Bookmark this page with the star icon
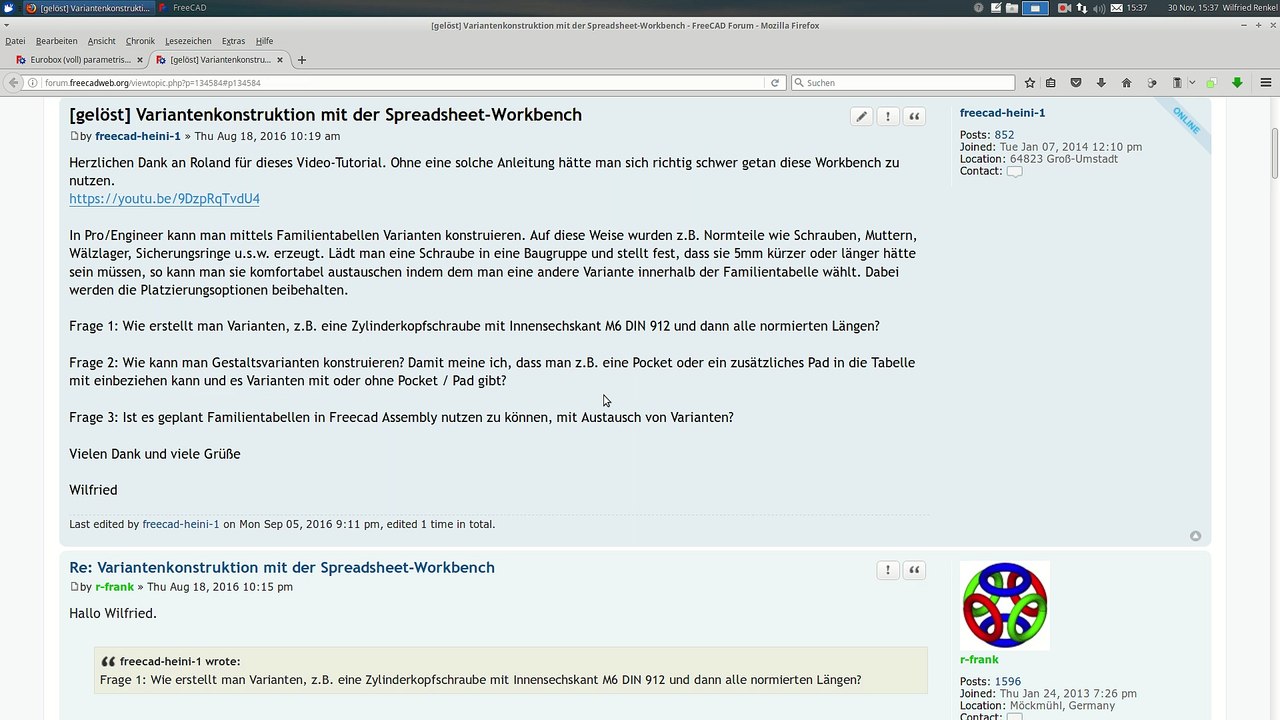The image size is (1280, 720). click(x=1030, y=83)
